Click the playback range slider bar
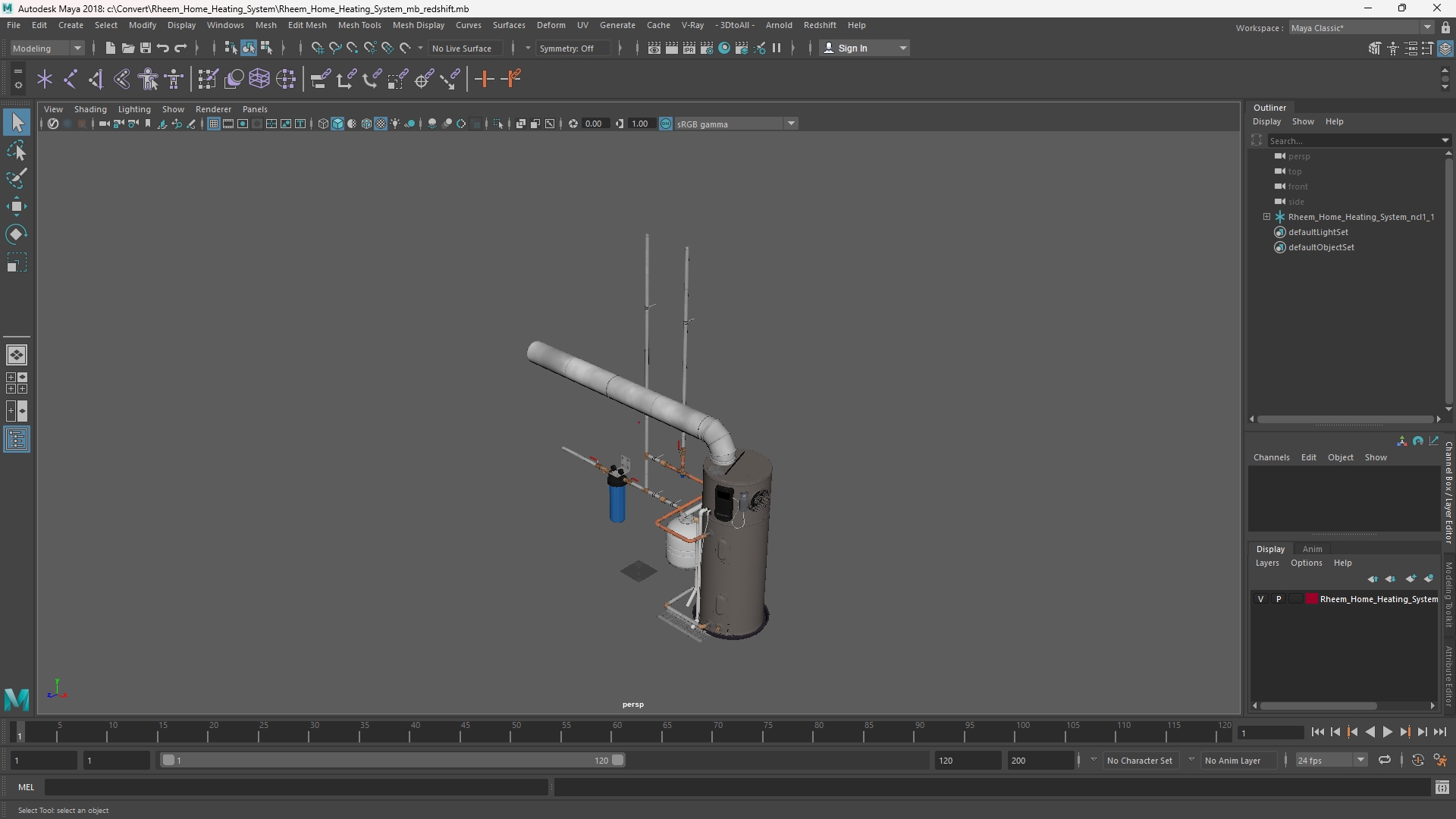Screen dimensions: 1456x819 (393, 760)
